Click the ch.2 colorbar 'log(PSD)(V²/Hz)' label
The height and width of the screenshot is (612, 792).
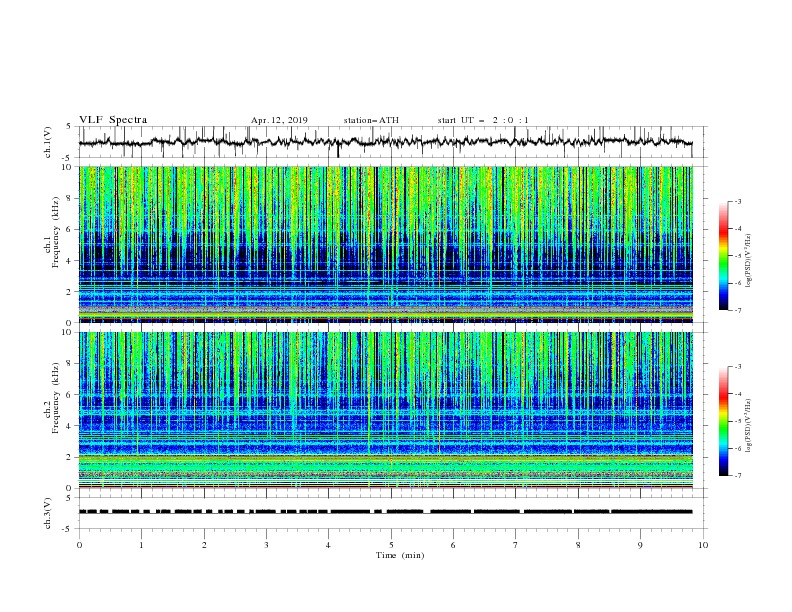749,425
